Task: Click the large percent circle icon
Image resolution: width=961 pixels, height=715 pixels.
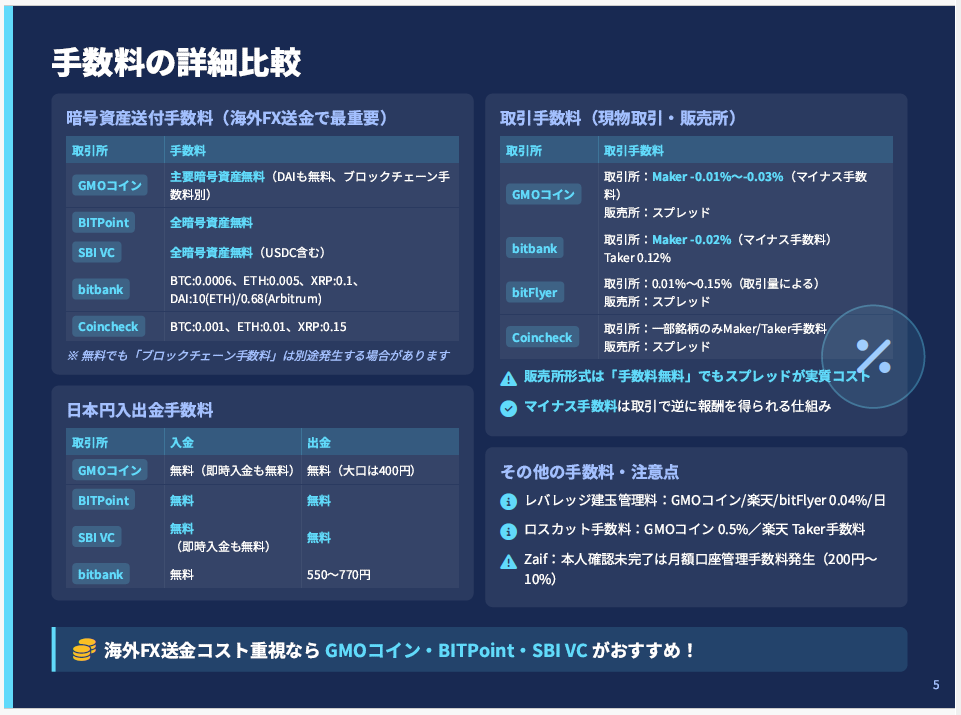Action: pyautogui.click(x=873, y=357)
